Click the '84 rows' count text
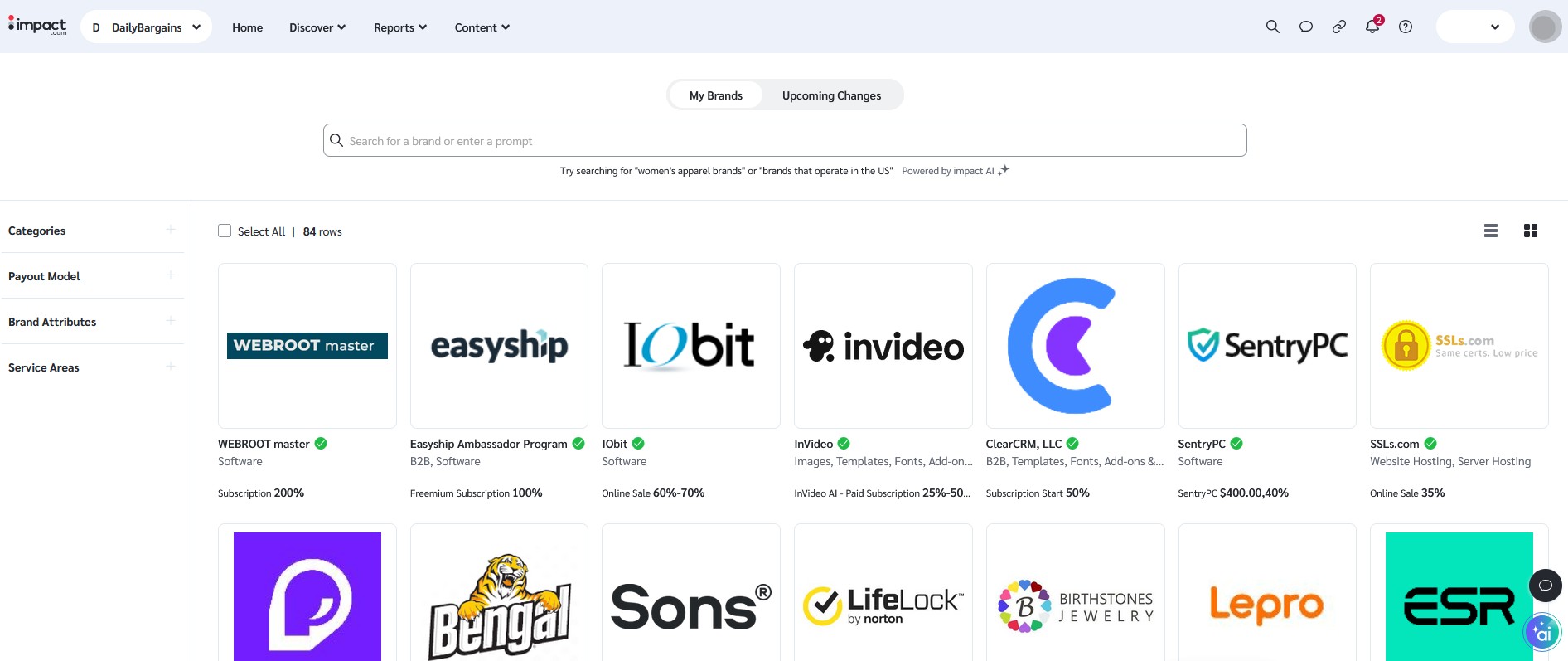Viewport: 1568px width, 661px height. (322, 231)
